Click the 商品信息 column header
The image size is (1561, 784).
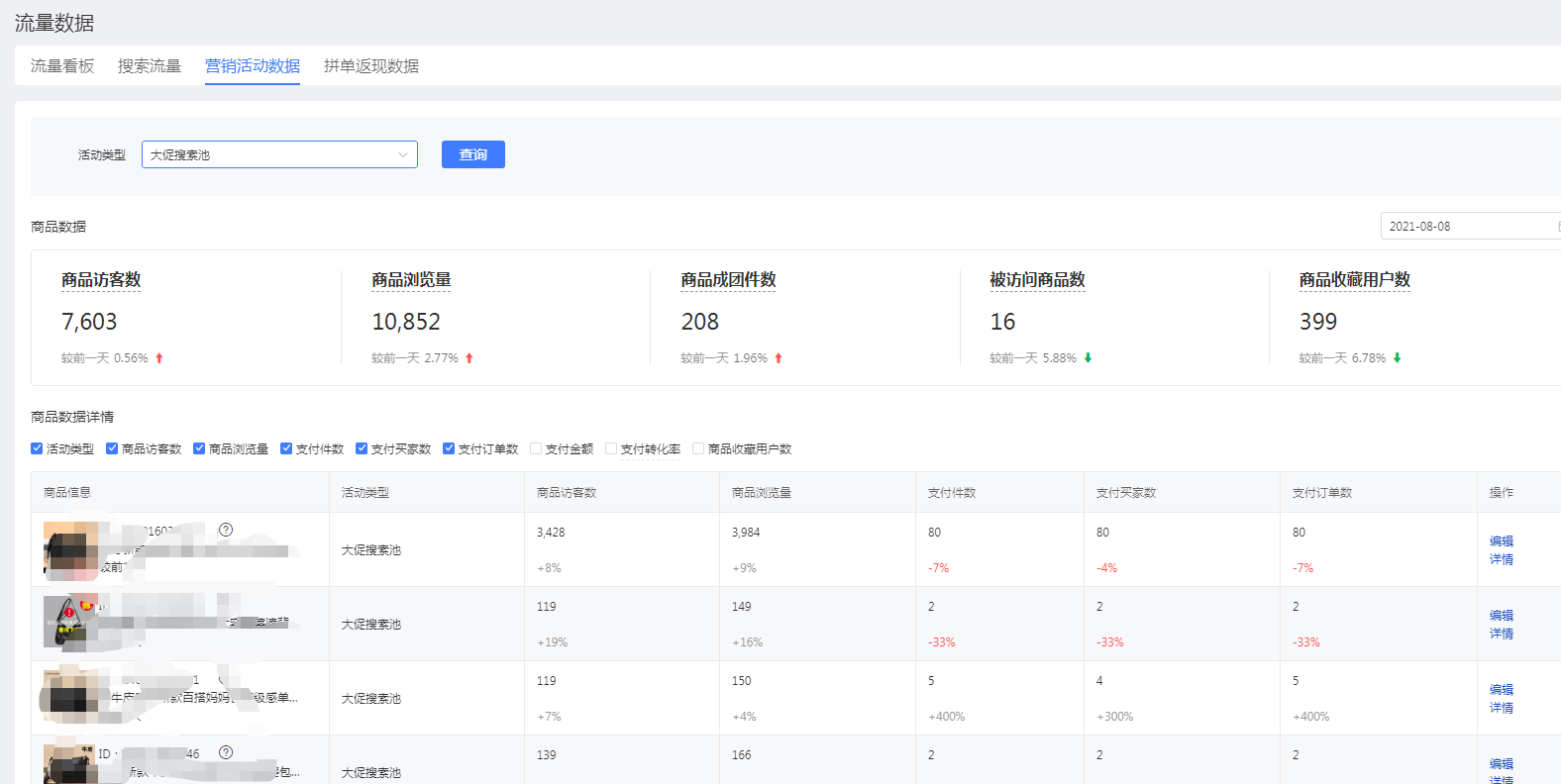pyautogui.click(x=67, y=492)
